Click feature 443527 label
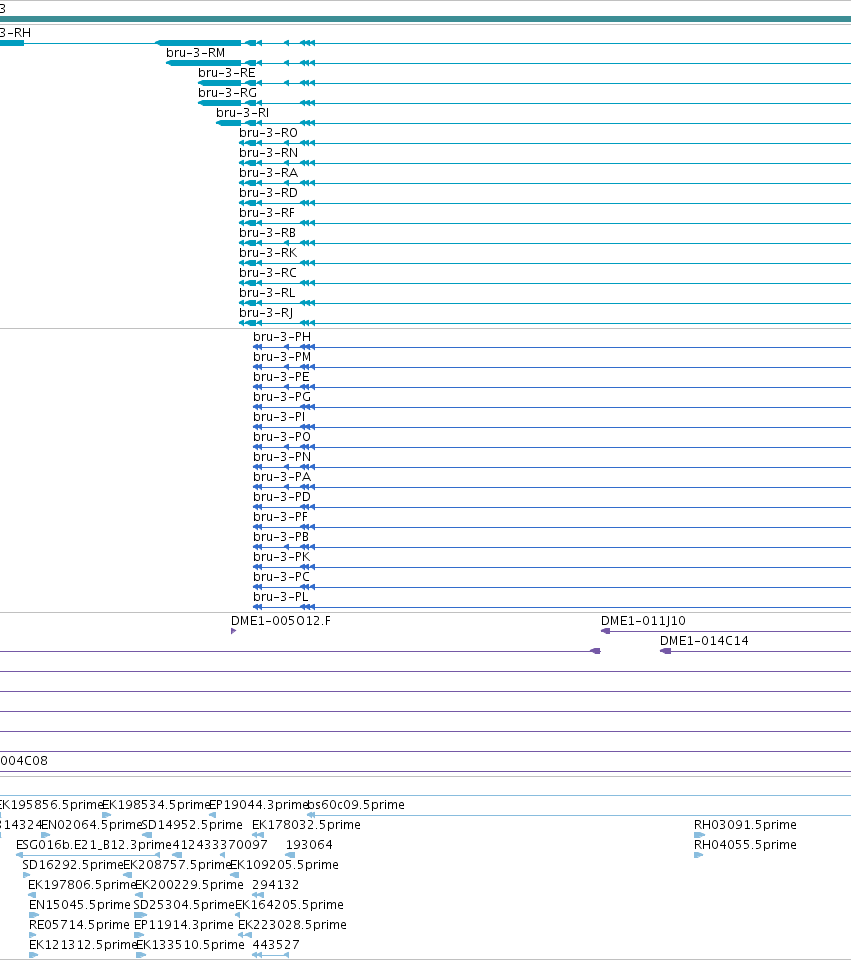 tap(276, 945)
